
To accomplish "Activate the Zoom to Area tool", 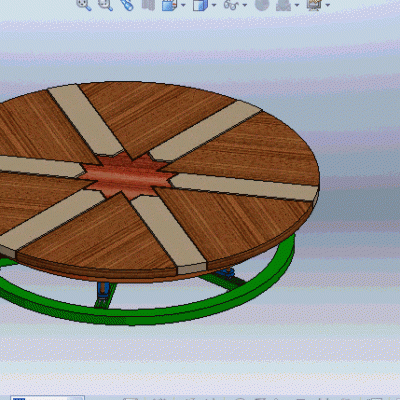I will [105, 5].
